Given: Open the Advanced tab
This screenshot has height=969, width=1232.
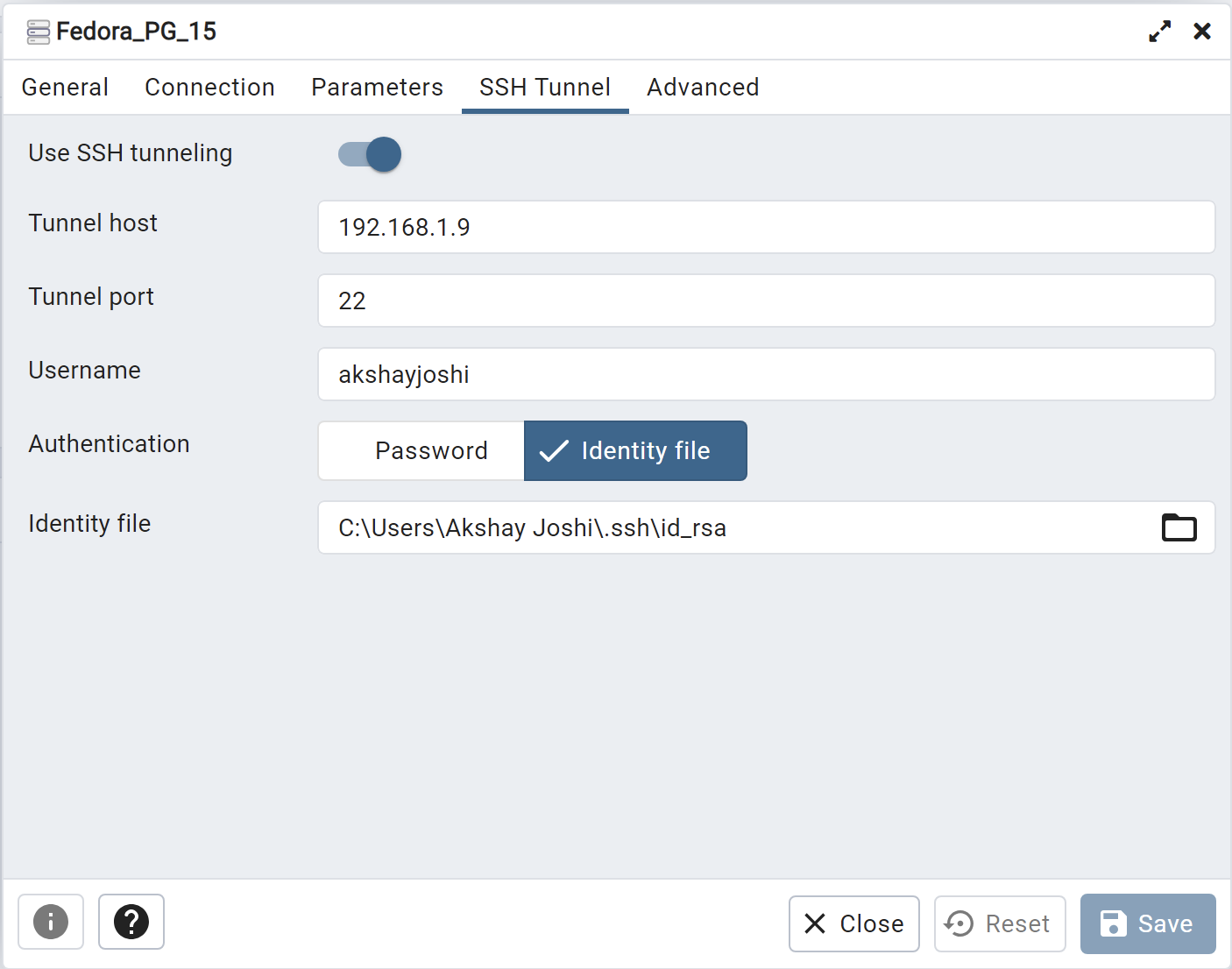Looking at the screenshot, I should pos(702,87).
